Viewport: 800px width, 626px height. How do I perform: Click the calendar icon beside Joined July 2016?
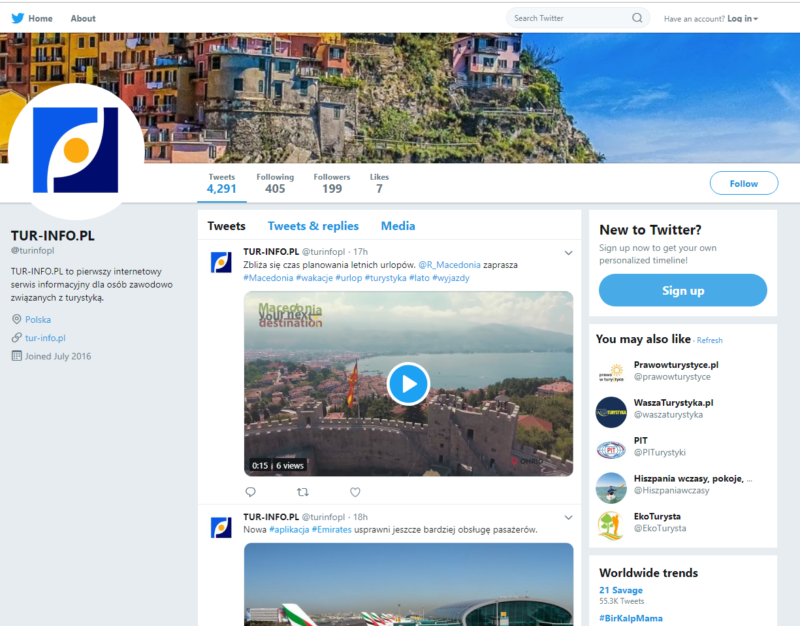[16, 356]
